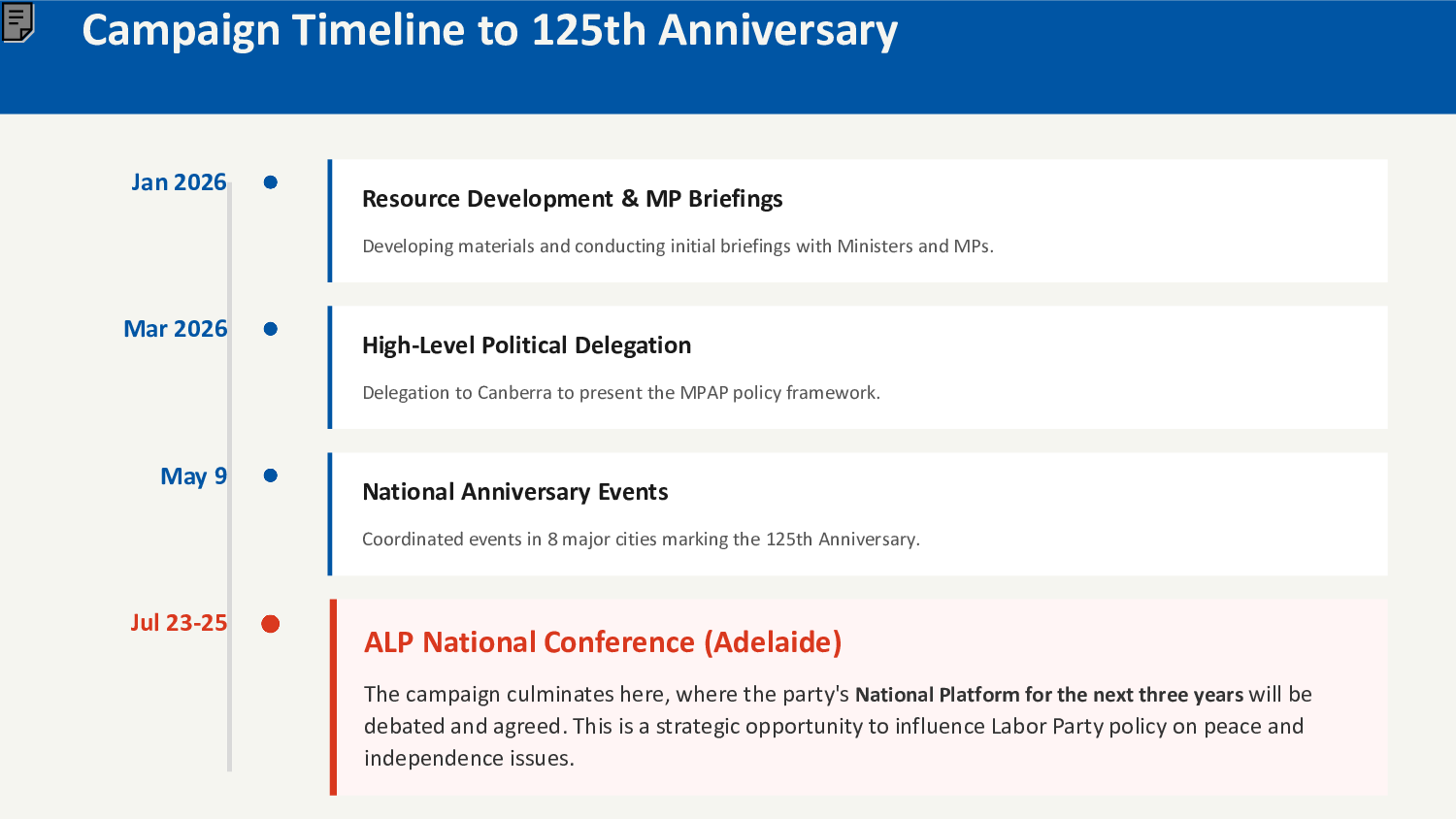Select the ALP National Conference (Adelaide) heading
This screenshot has height=819, width=1456.
[x=603, y=642]
